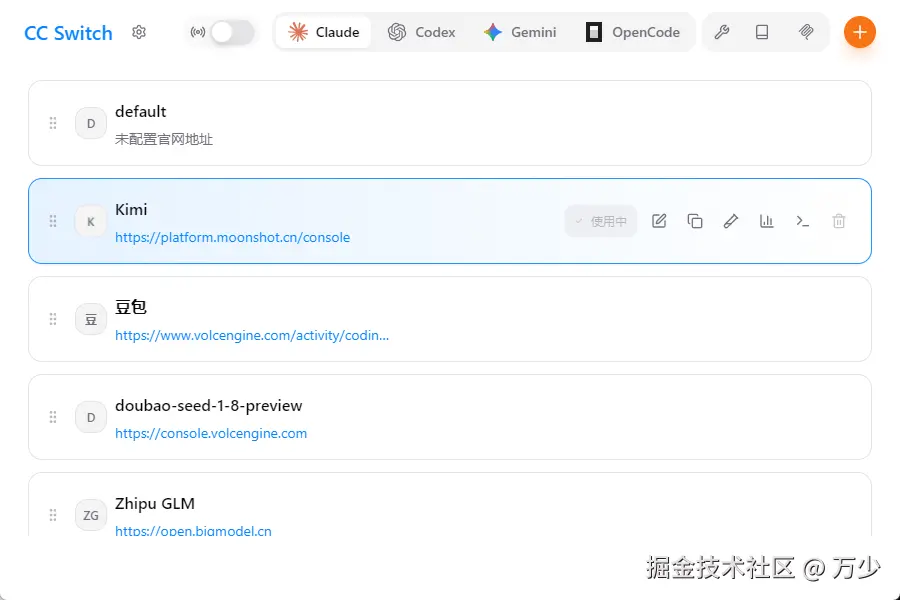Open the console.volcengine.com link

(211, 433)
